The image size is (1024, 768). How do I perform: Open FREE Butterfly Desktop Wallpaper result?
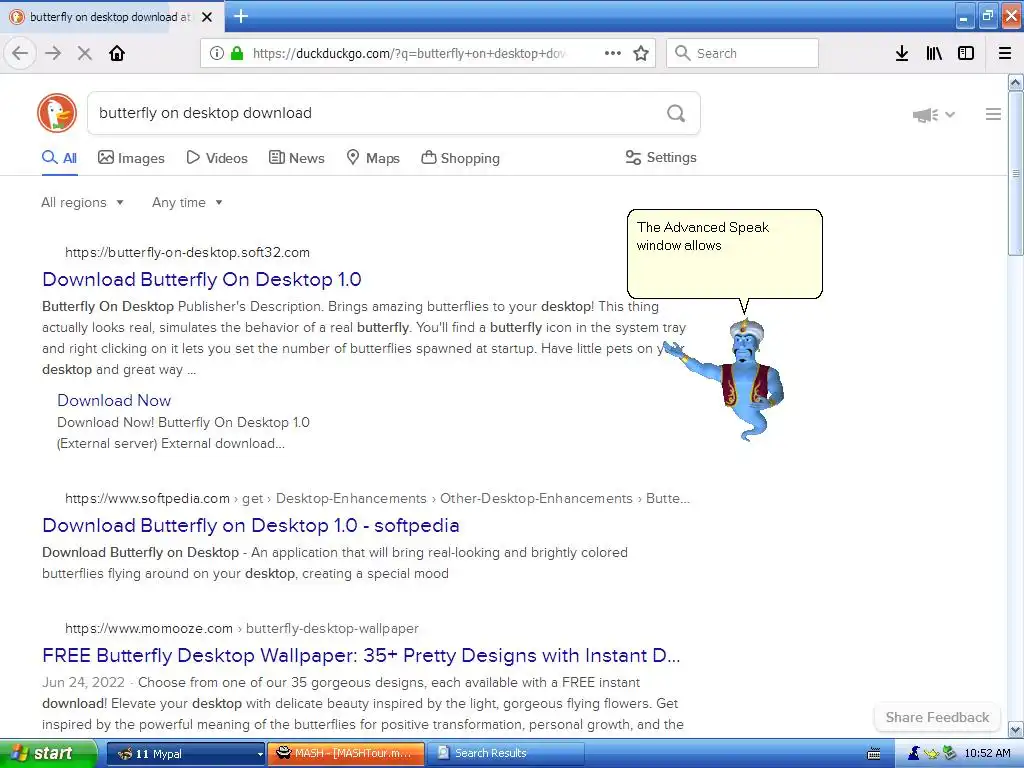pyautogui.click(x=361, y=656)
